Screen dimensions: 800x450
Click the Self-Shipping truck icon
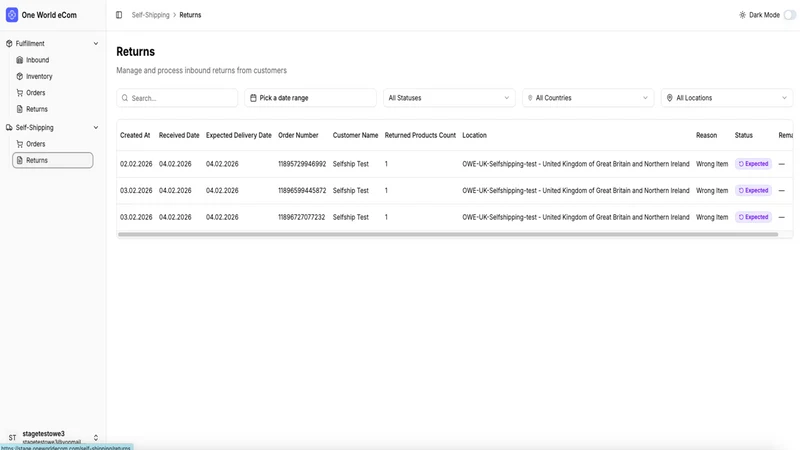9,127
